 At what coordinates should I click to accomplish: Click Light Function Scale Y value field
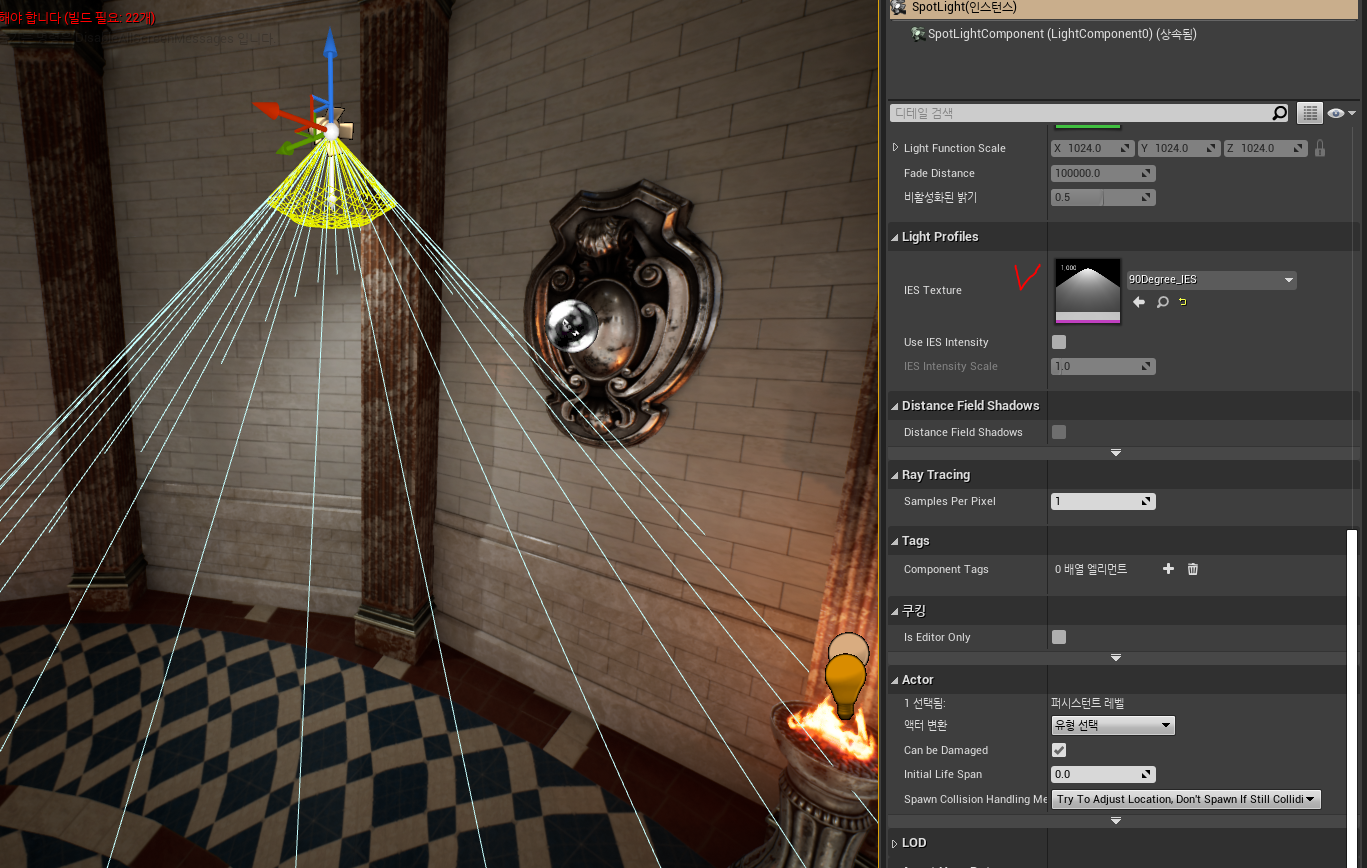pyautogui.click(x=1180, y=148)
